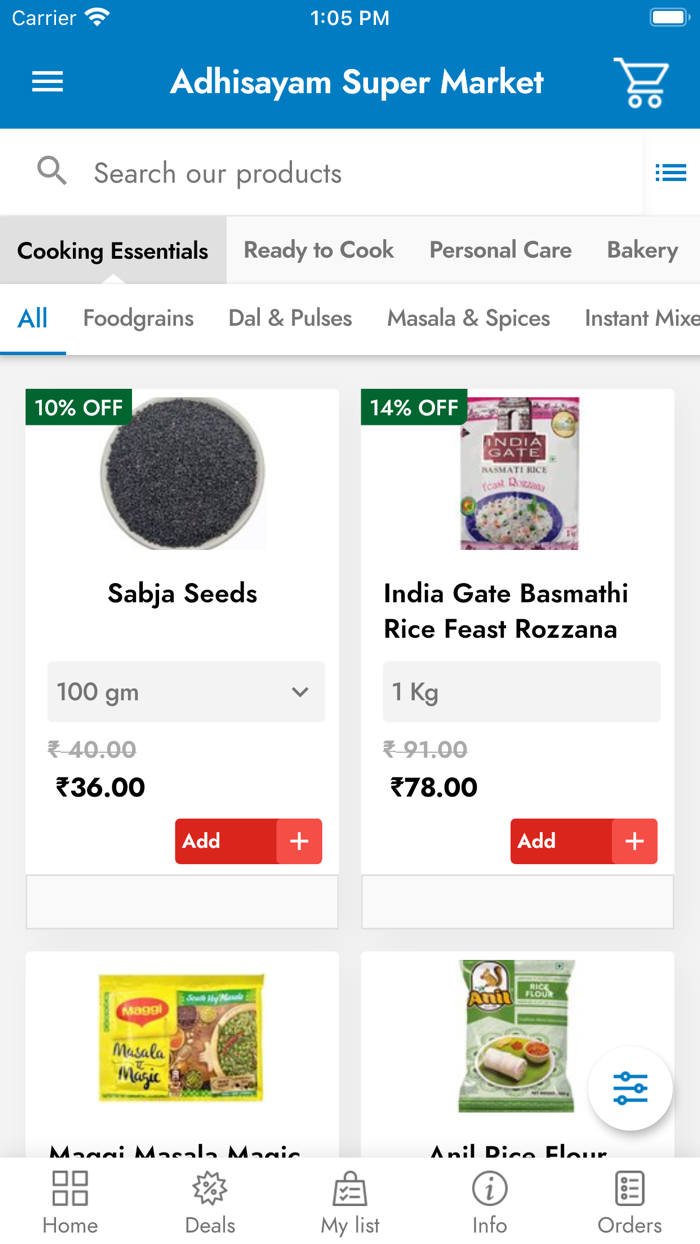Add India Gate Basmathi Rice to cart

tap(583, 841)
